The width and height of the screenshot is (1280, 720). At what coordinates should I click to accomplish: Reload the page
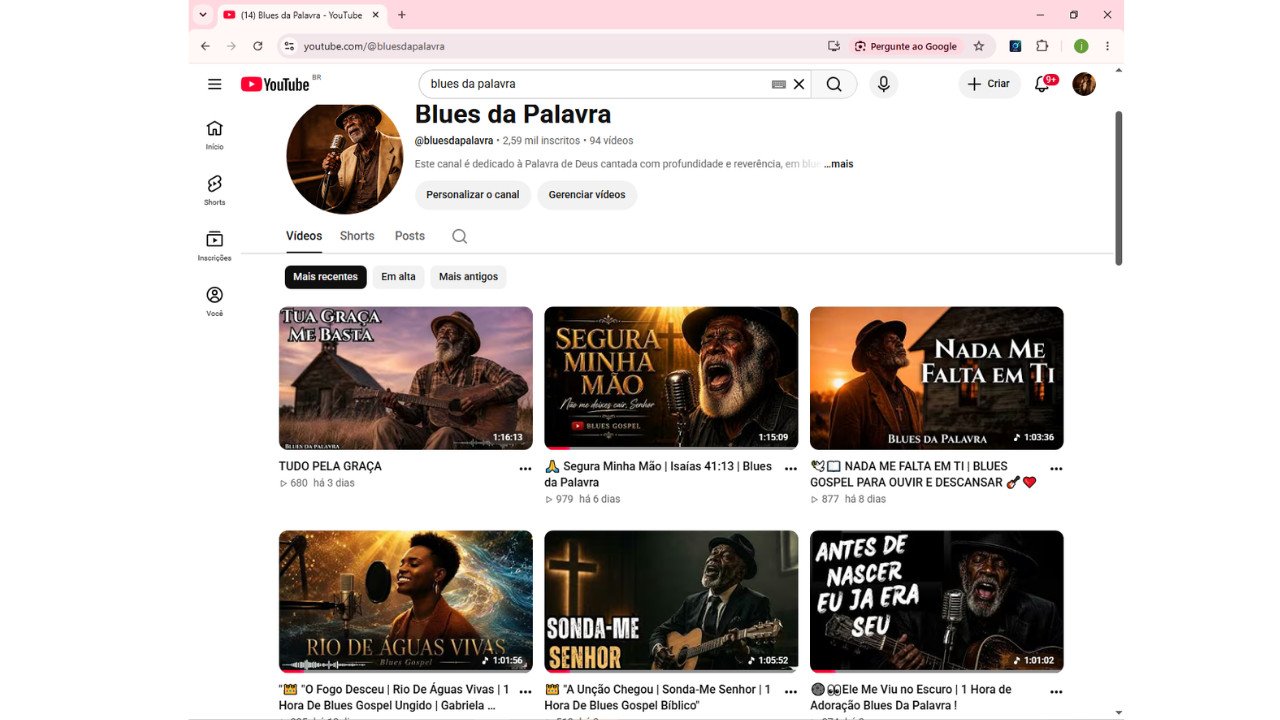point(258,46)
